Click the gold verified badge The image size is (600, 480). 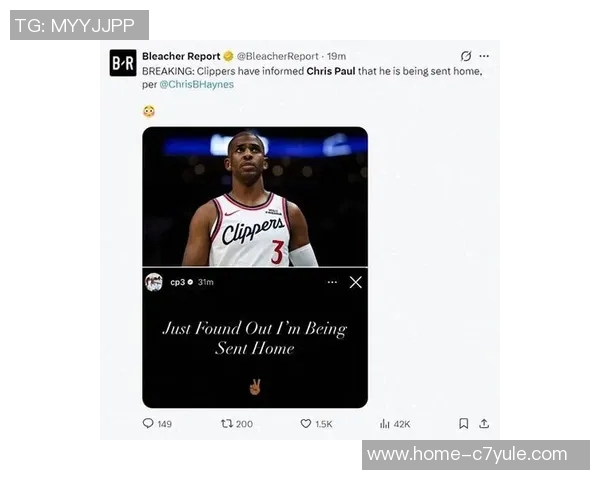tap(228, 56)
